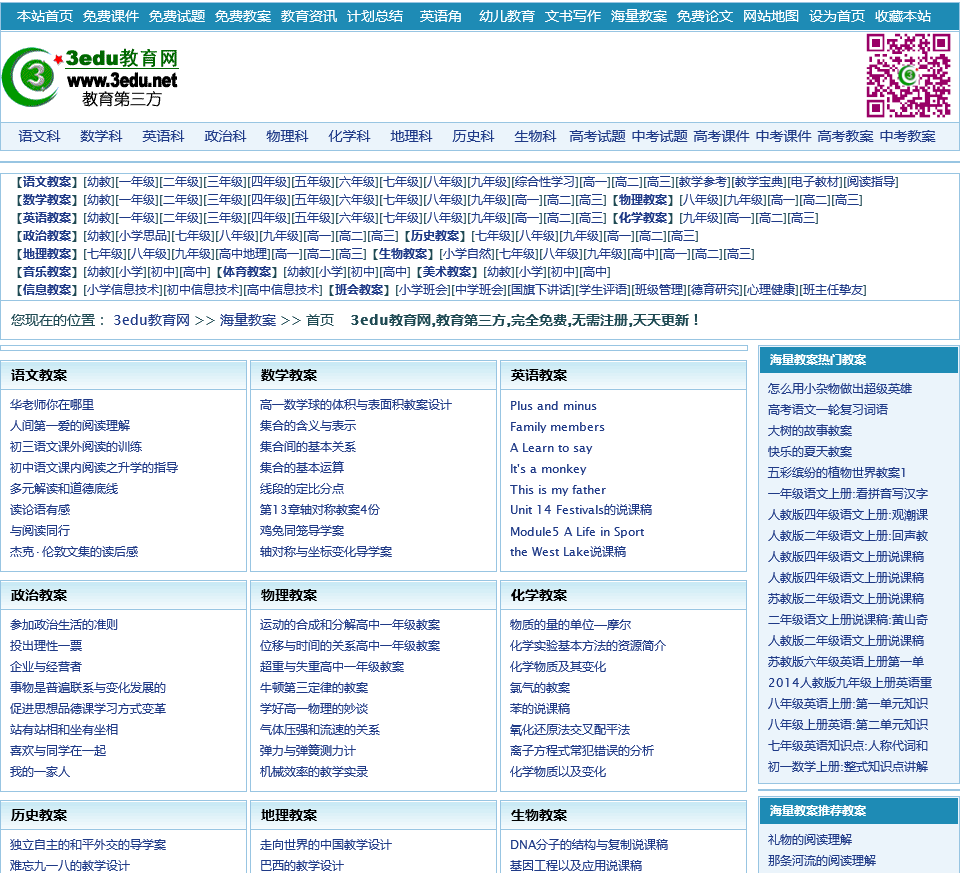Click 政治教案 section header
Viewport: 960px width, 873px height.
[x=39, y=595]
